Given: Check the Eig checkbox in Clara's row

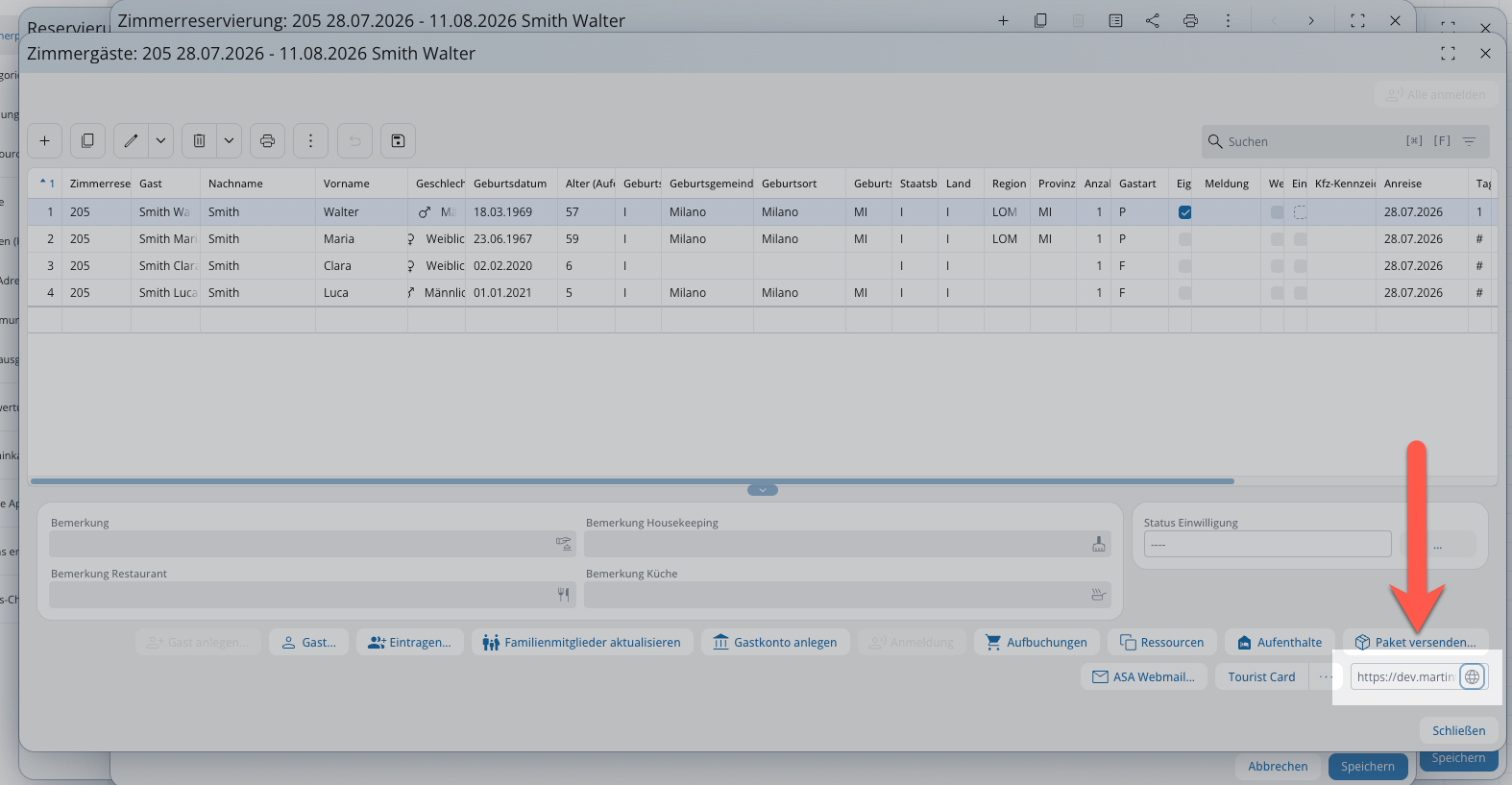Looking at the screenshot, I should (1184, 266).
